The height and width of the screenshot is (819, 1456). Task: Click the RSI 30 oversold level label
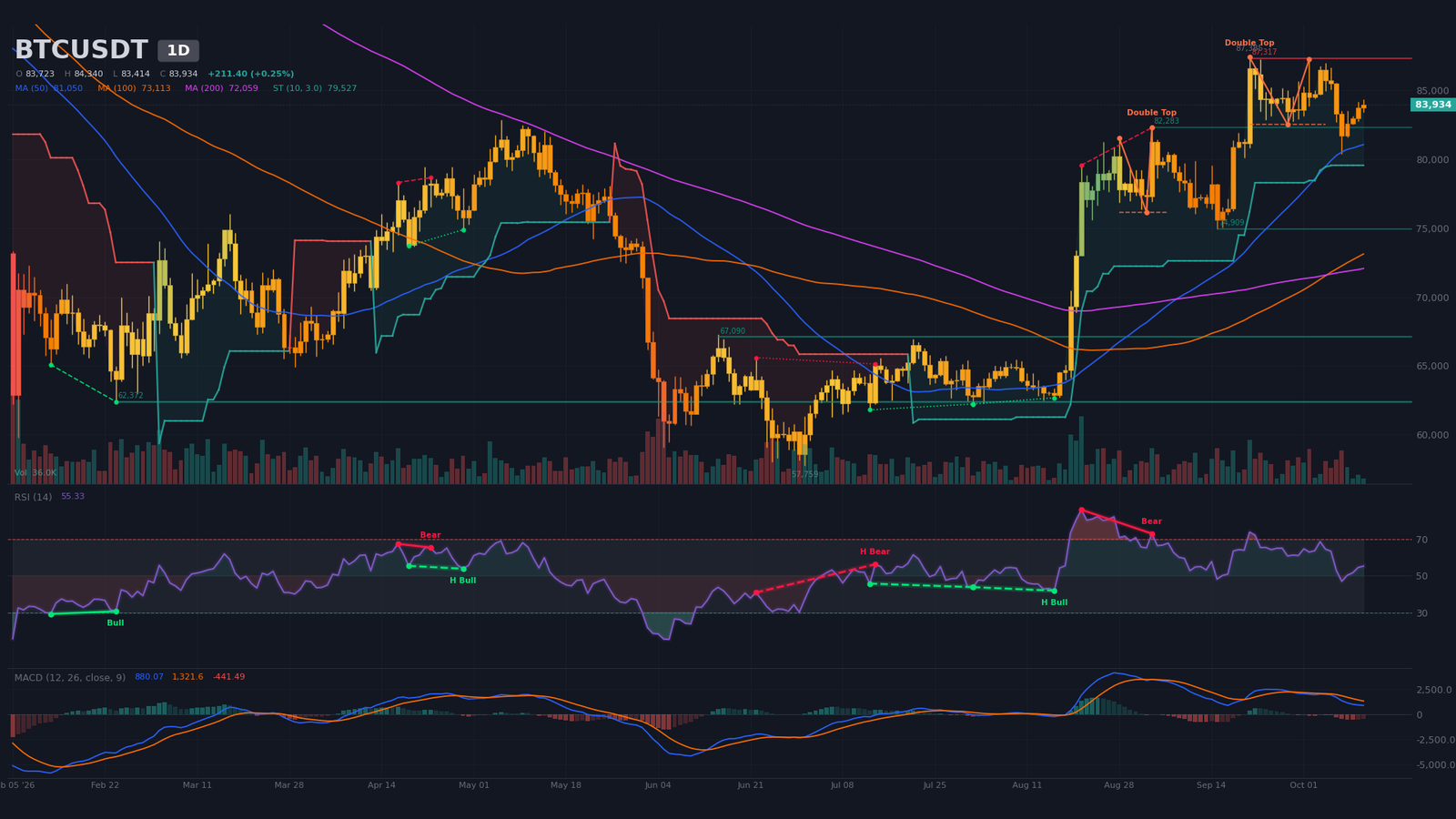click(1421, 613)
